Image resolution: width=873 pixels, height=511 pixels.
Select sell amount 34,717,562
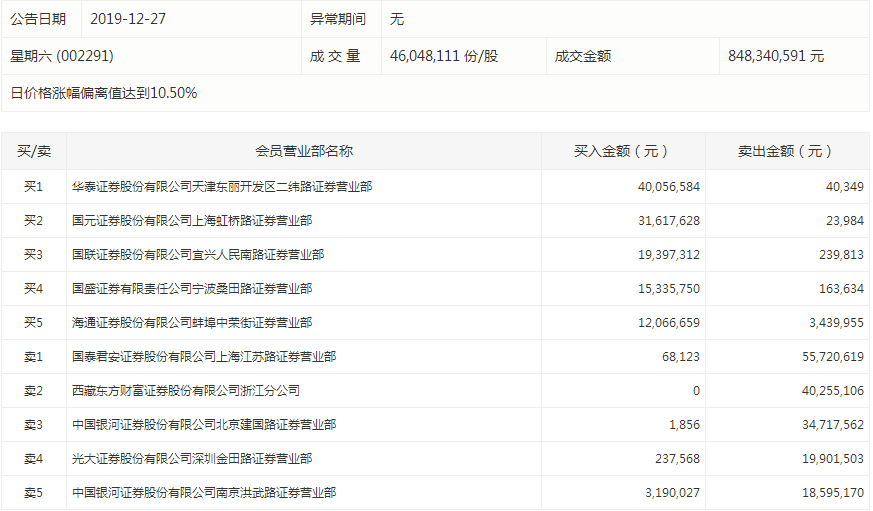833,424
